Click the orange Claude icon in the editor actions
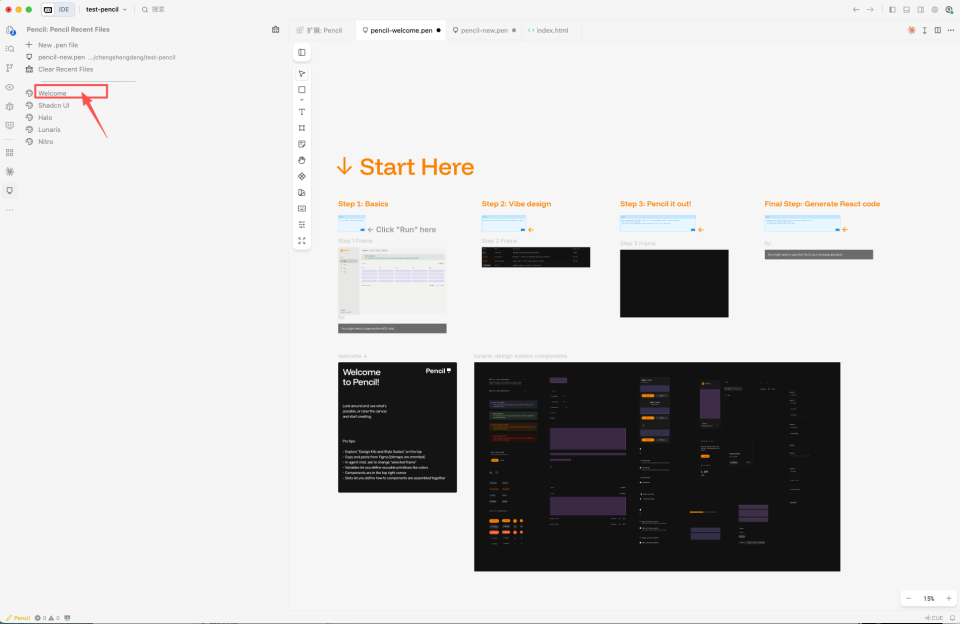The width and height of the screenshot is (960, 624). coord(912,30)
